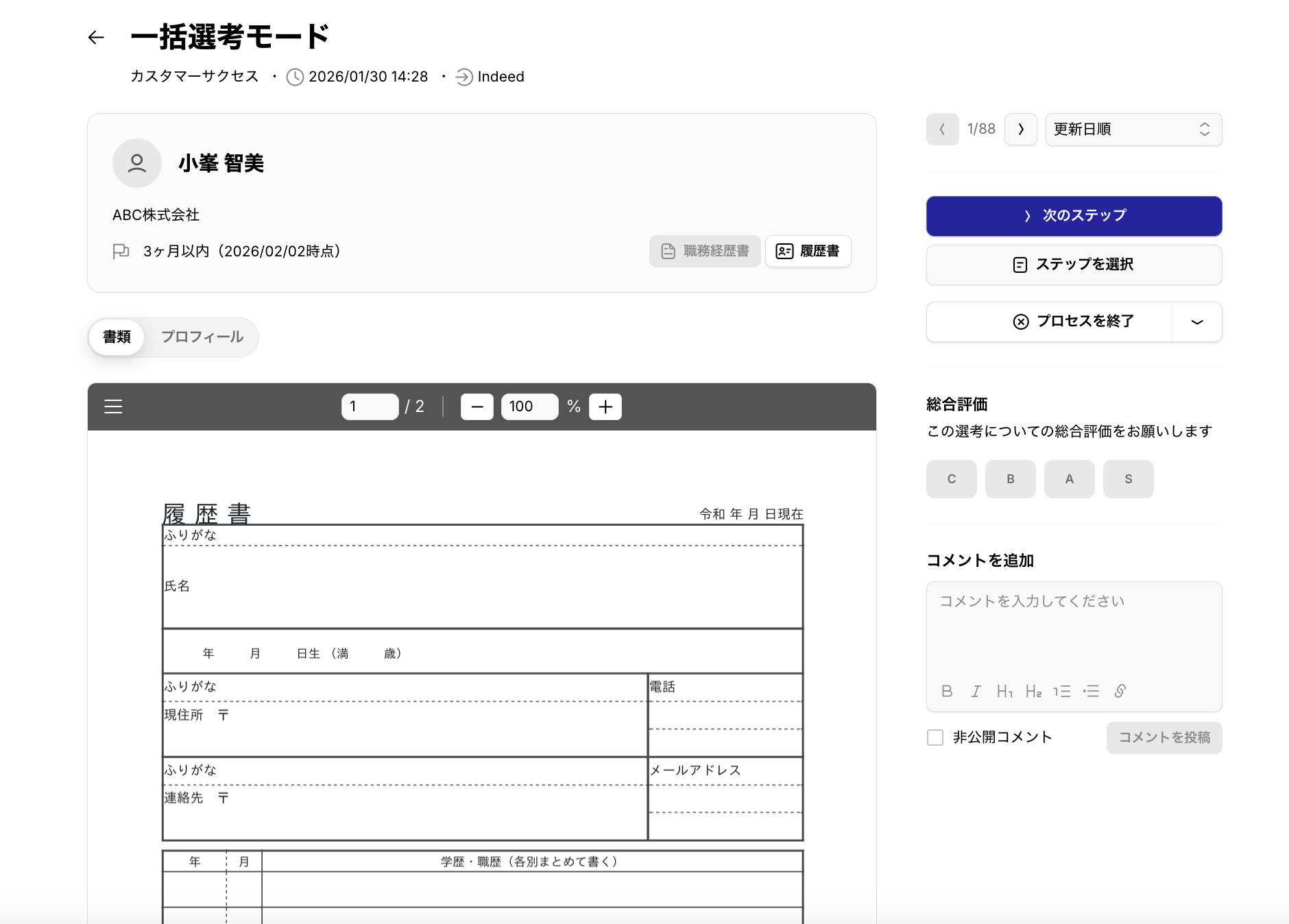The width and height of the screenshot is (1289, 924).
Task: Click the 次のステップ button
Action: pyautogui.click(x=1074, y=216)
